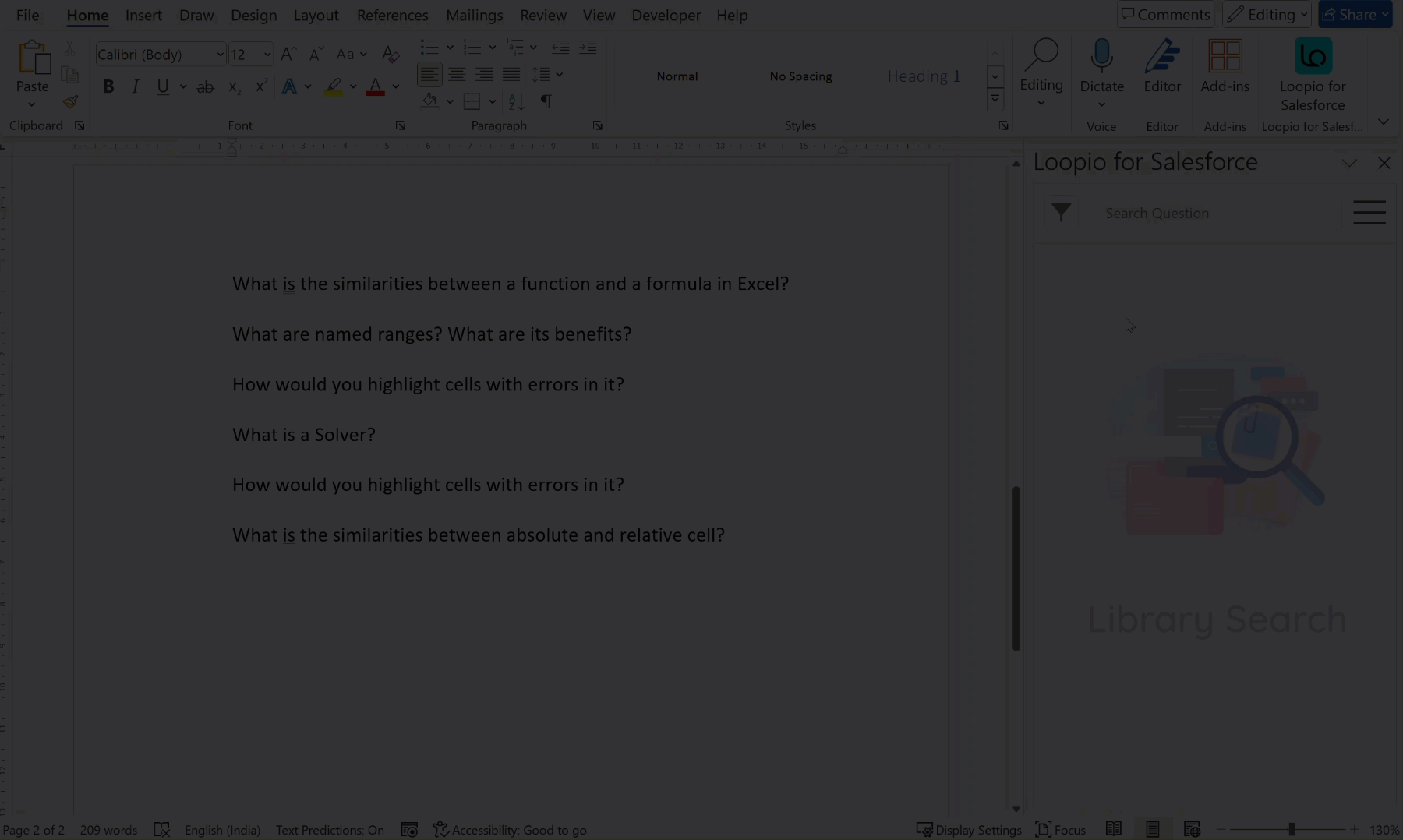Collapse the ribbon with the chevron
Screen dimensions: 1403x840
[x=1384, y=122]
